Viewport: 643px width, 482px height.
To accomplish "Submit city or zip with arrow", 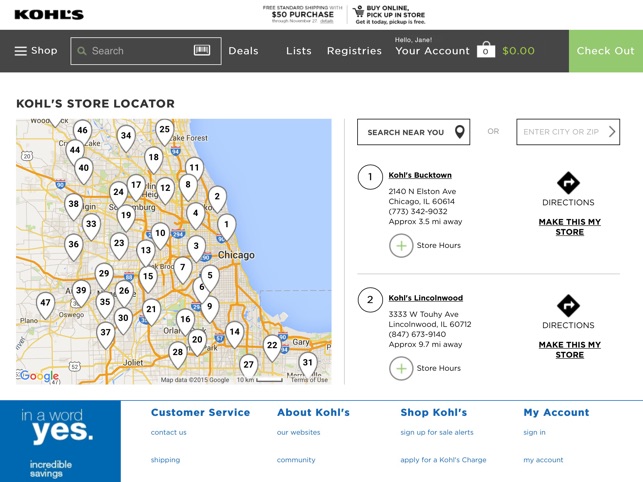I will tap(612, 132).
